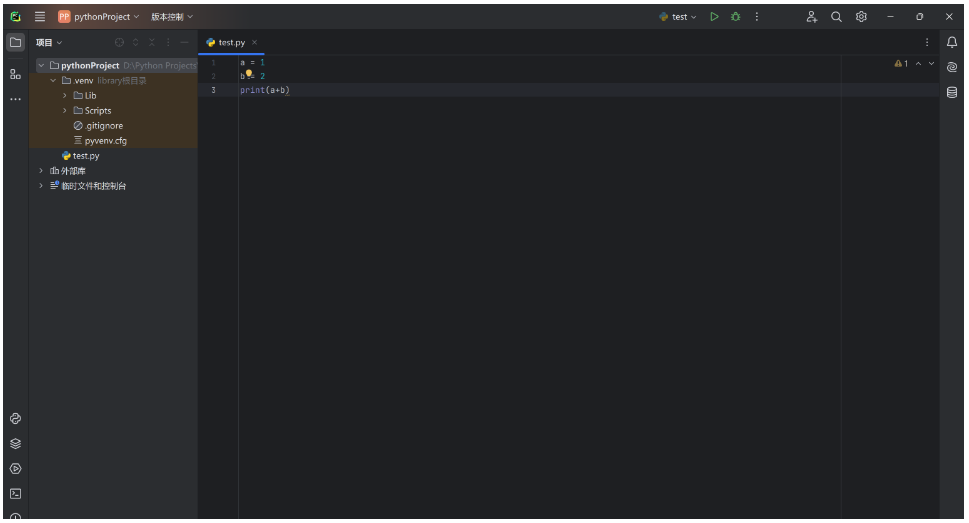Open Search Everywhere magnifier
Screen dimensions: 969x523
[x=836, y=17]
